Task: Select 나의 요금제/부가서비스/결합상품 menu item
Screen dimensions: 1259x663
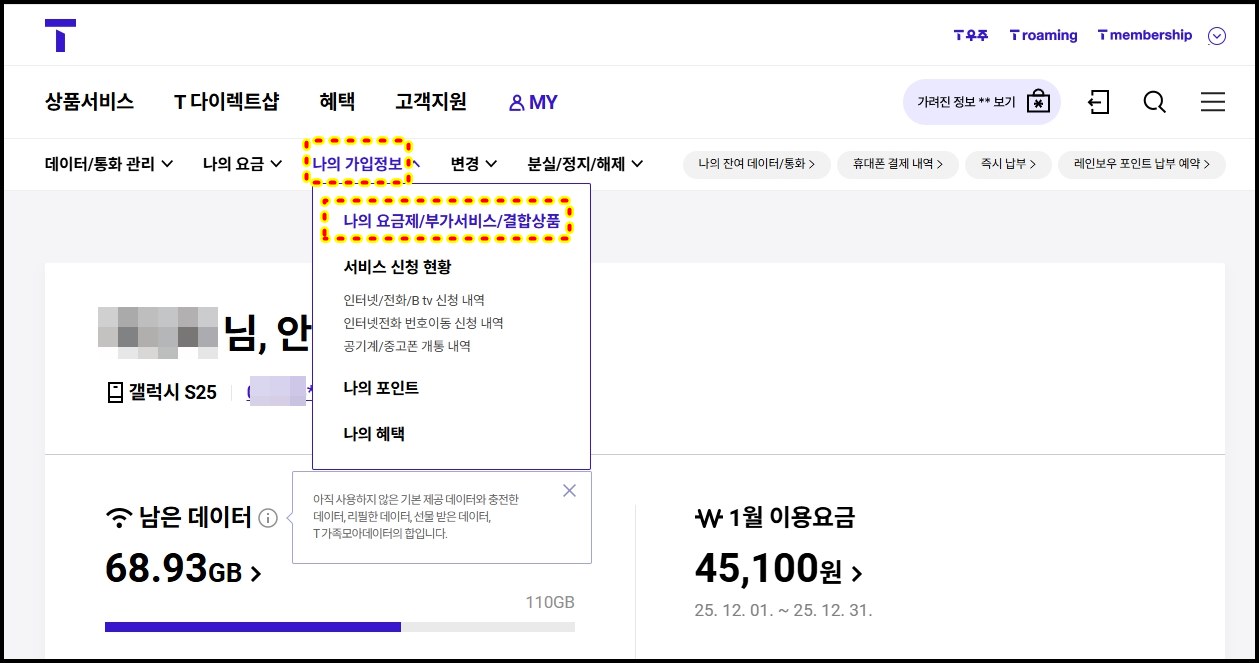Action: pos(451,221)
